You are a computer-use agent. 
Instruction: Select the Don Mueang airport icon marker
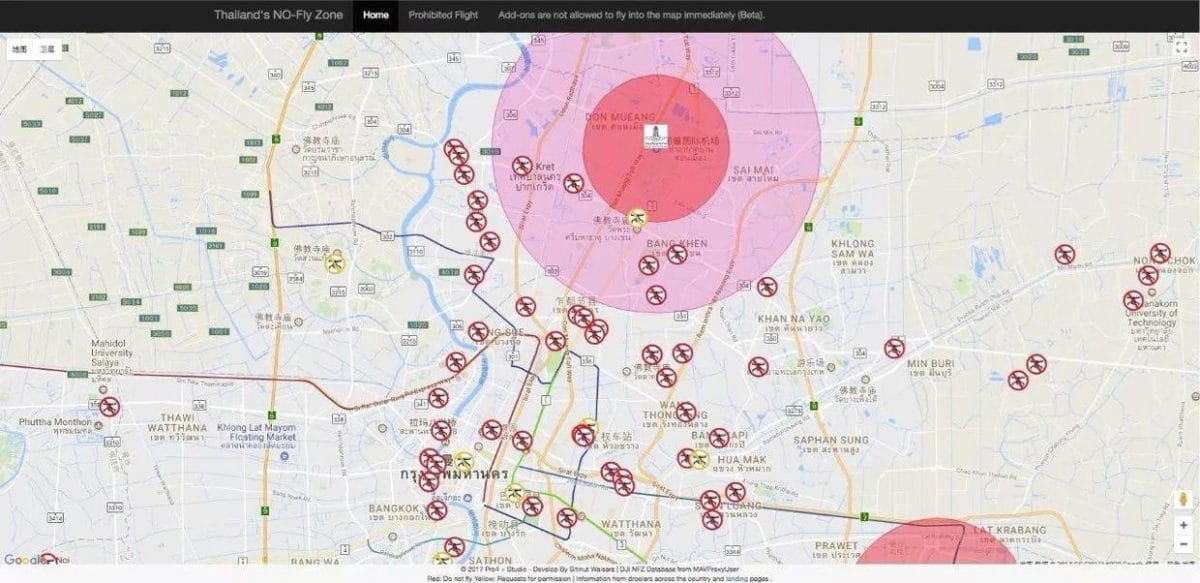[x=655, y=139]
